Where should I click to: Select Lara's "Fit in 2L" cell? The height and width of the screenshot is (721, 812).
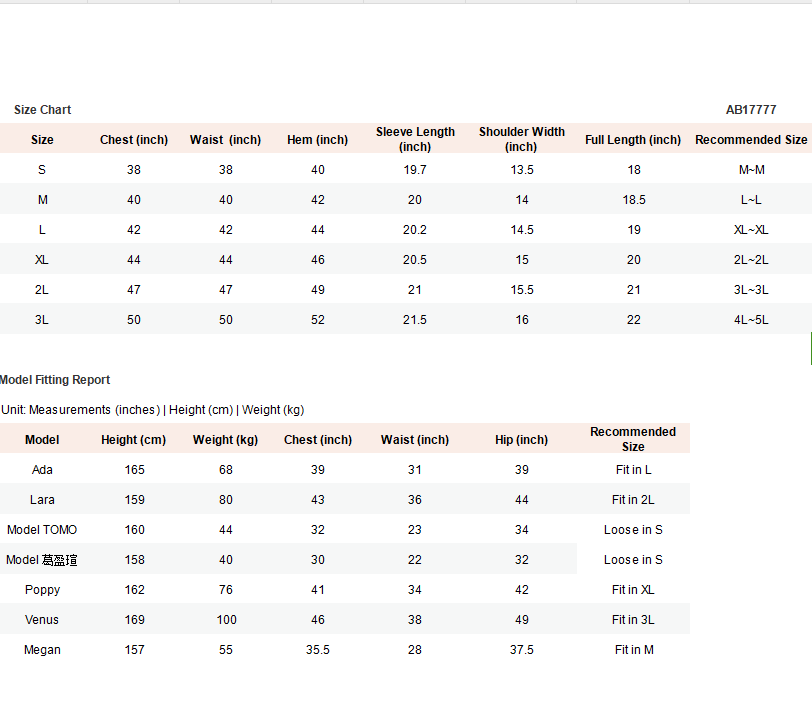click(633, 500)
